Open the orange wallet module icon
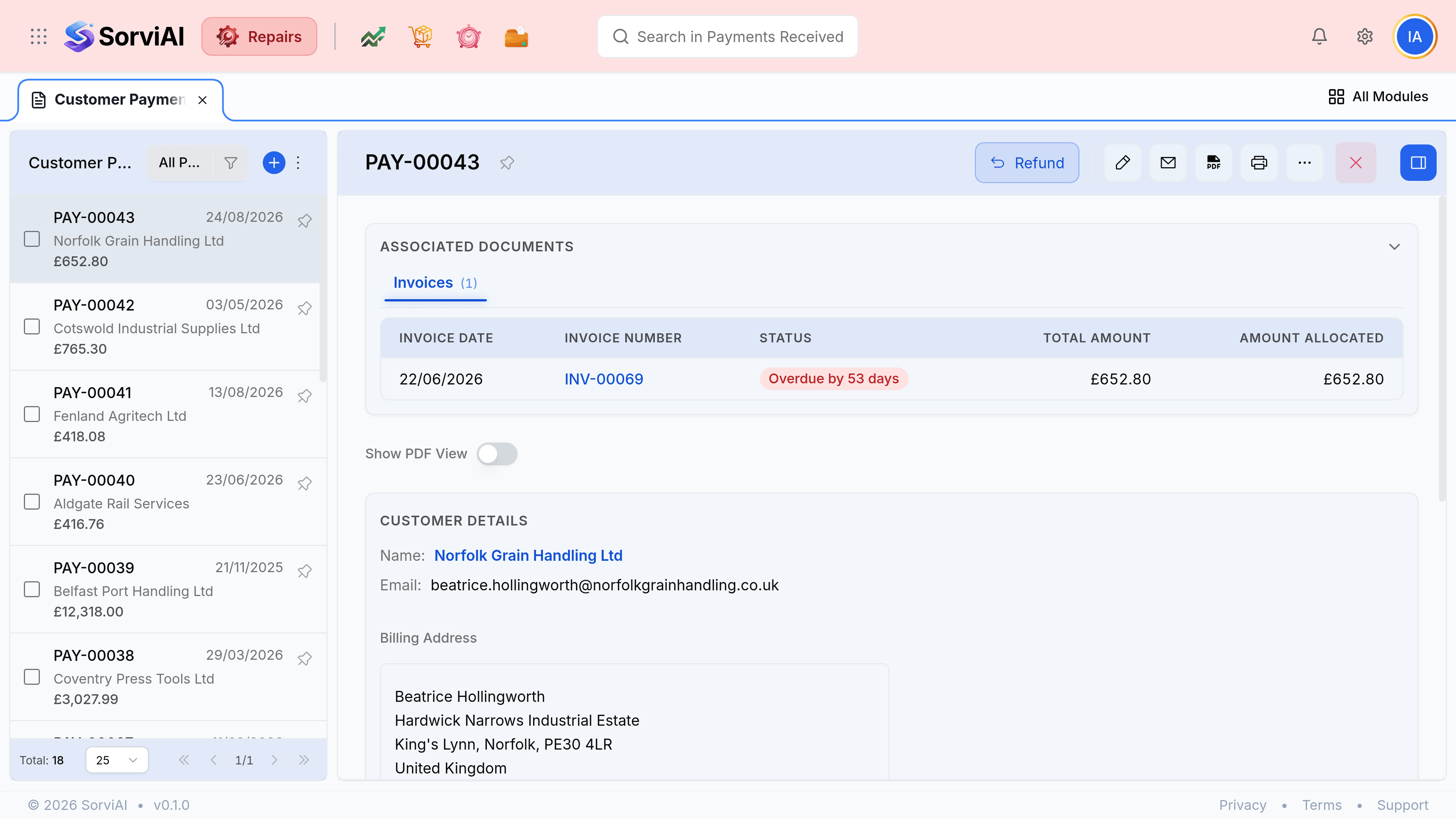The width and height of the screenshot is (1456, 819). pyautogui.click(x=516, y=37)
